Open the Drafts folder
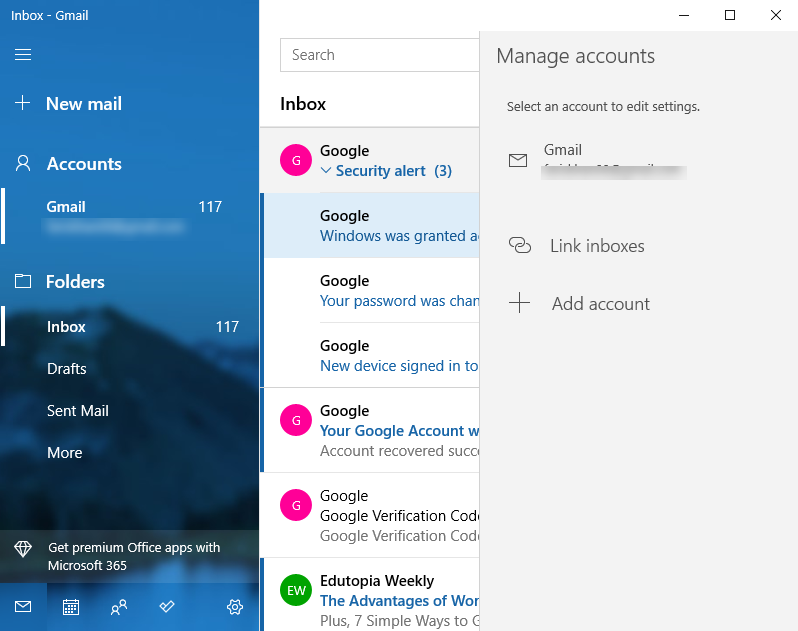Image resolution: width=798 pixels, height=631 pixels. pyautogui.click(x=129, y=368)
